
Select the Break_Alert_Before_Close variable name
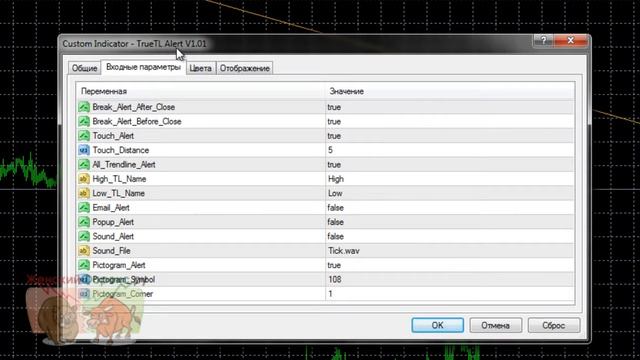coord(137,122)
